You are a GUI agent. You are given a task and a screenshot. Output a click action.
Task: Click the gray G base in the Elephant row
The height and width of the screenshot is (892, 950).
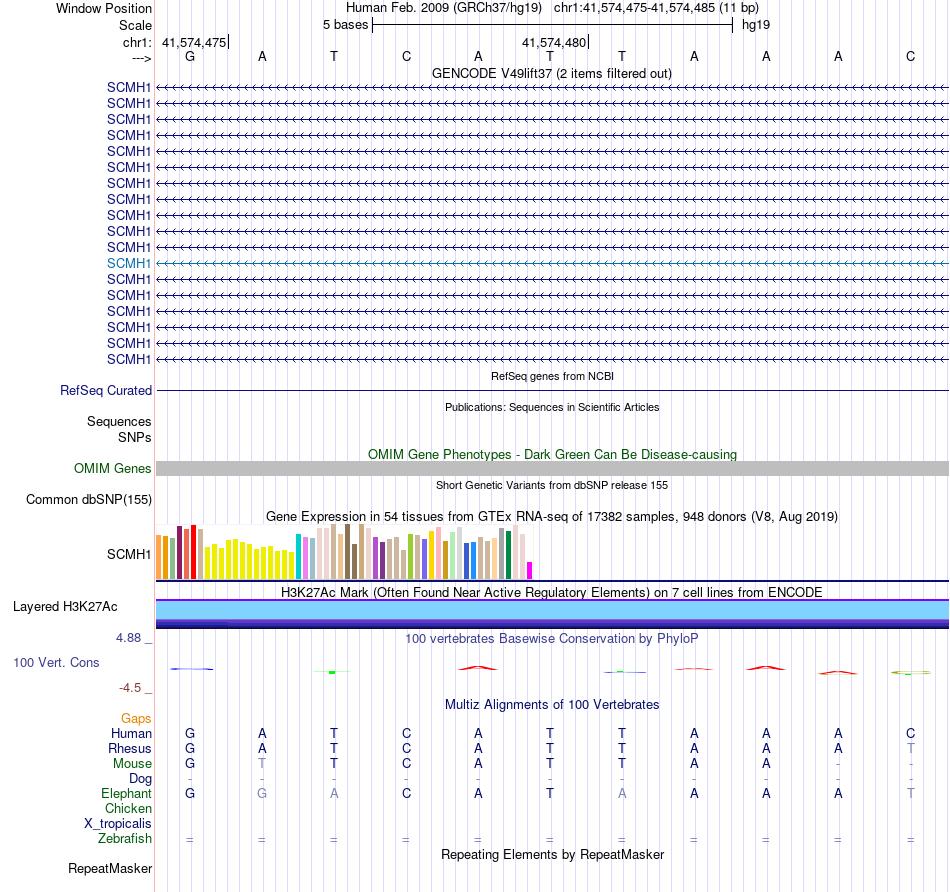coord(262,793)
